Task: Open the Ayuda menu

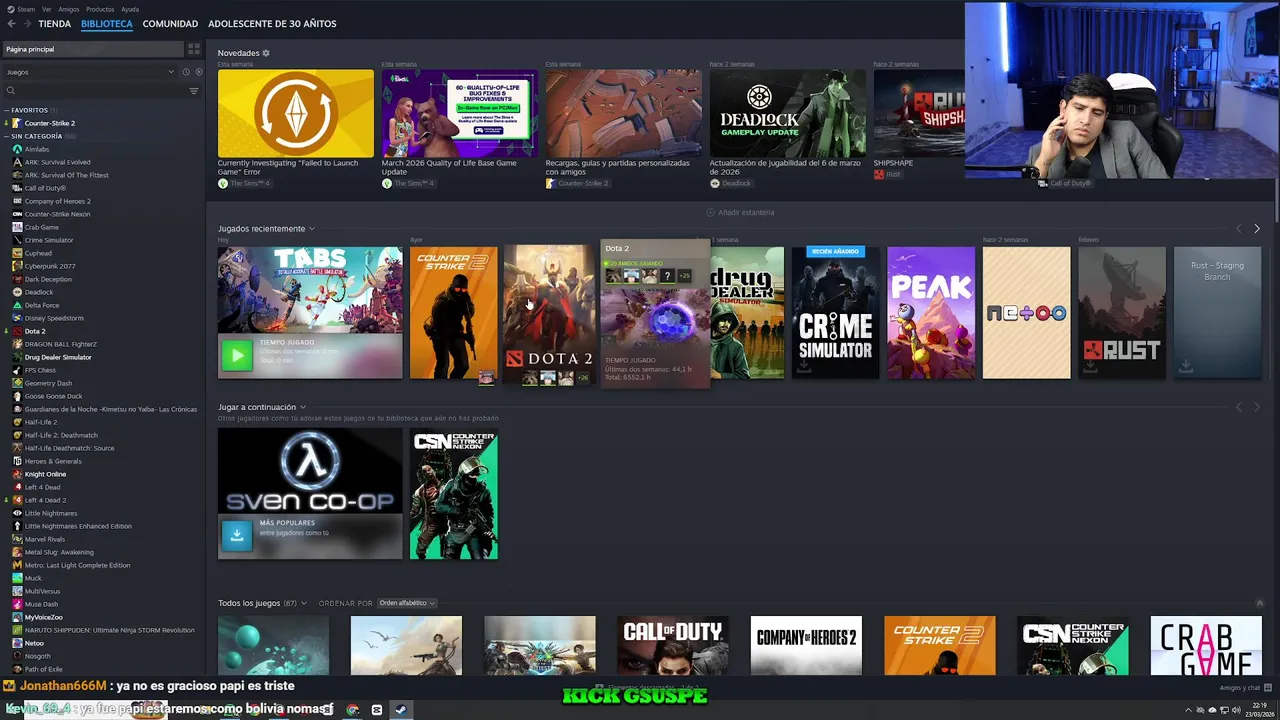Action: pos(130,9)
